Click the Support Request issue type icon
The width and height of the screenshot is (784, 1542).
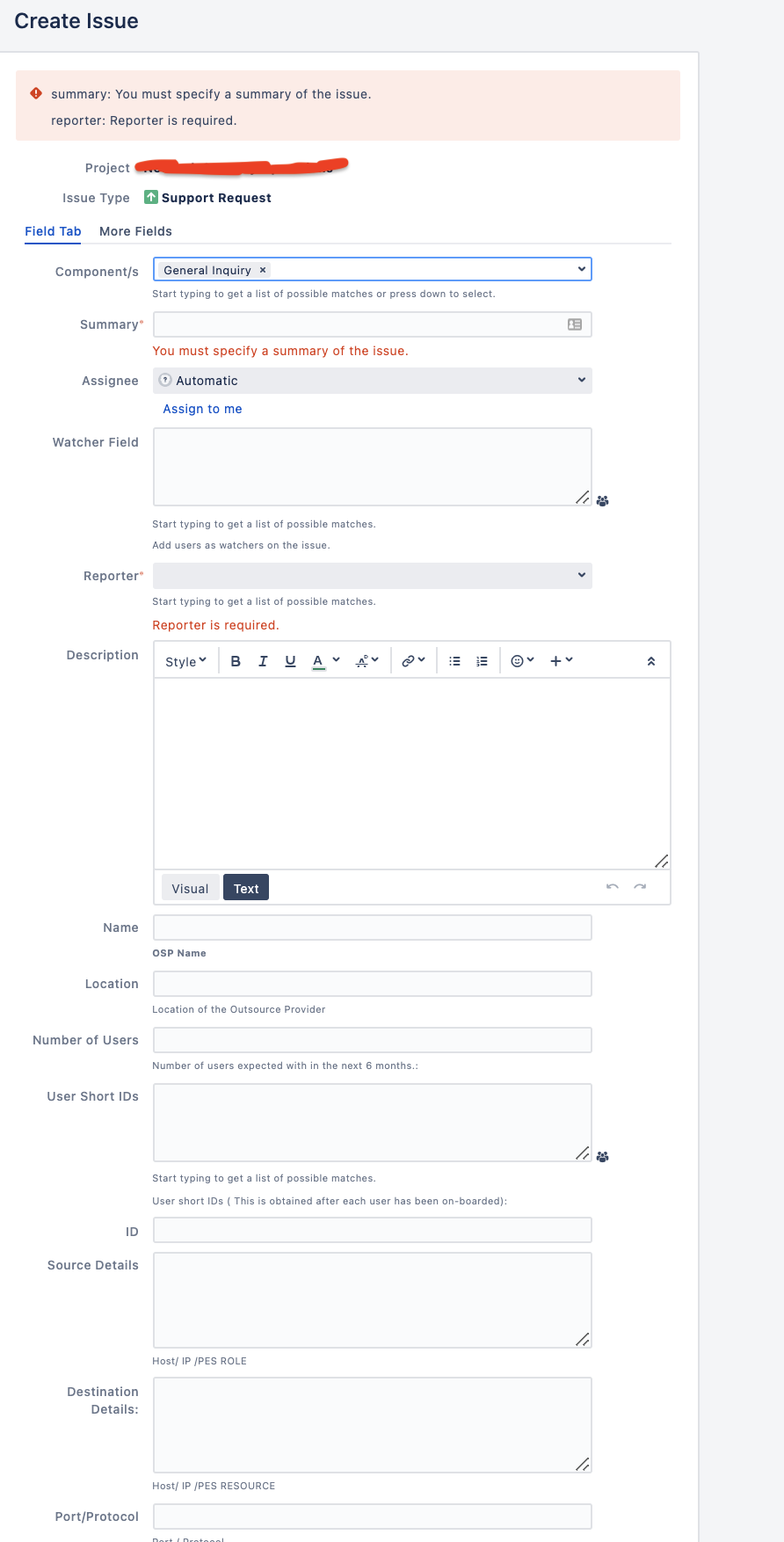click(151, 197)
